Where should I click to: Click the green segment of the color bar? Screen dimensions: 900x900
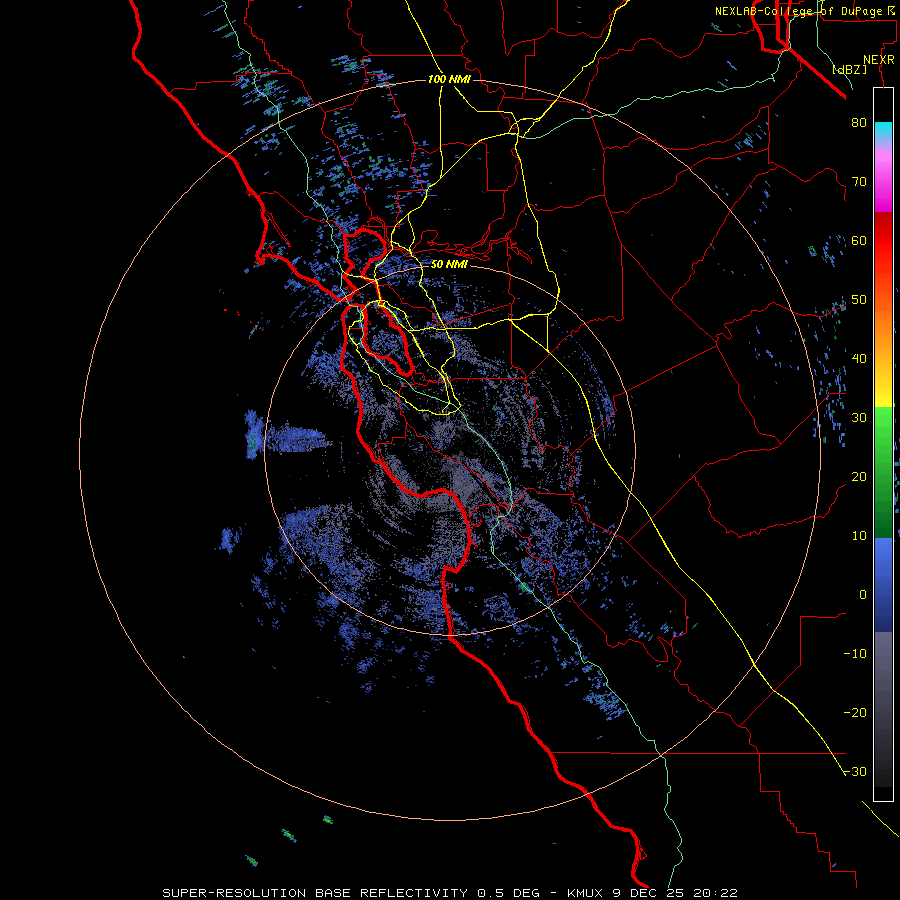[883, 472]
